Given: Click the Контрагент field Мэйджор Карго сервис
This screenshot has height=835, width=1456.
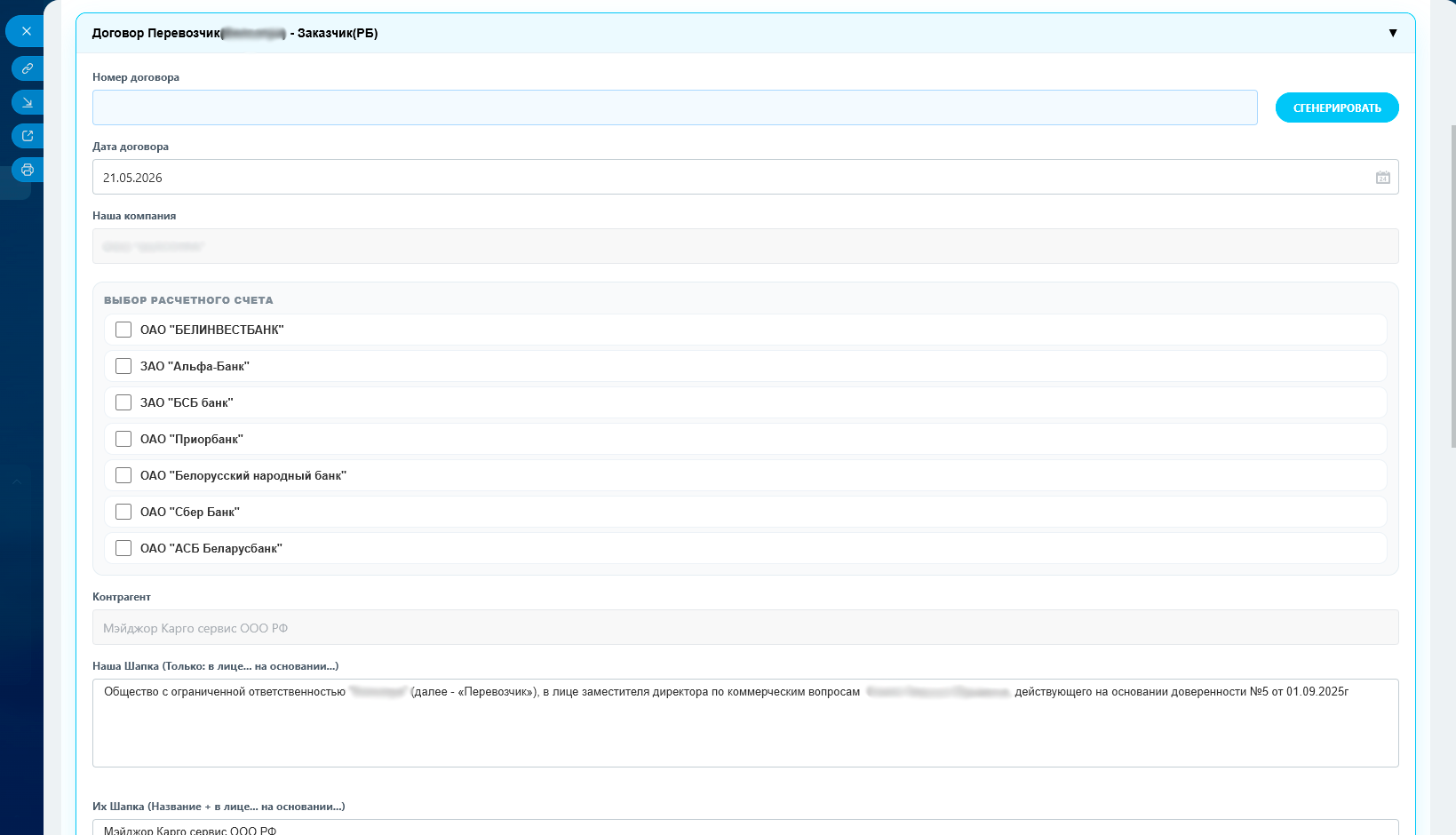Looking at the screenshot, I should pyautogui.click(x=745, y=627).
